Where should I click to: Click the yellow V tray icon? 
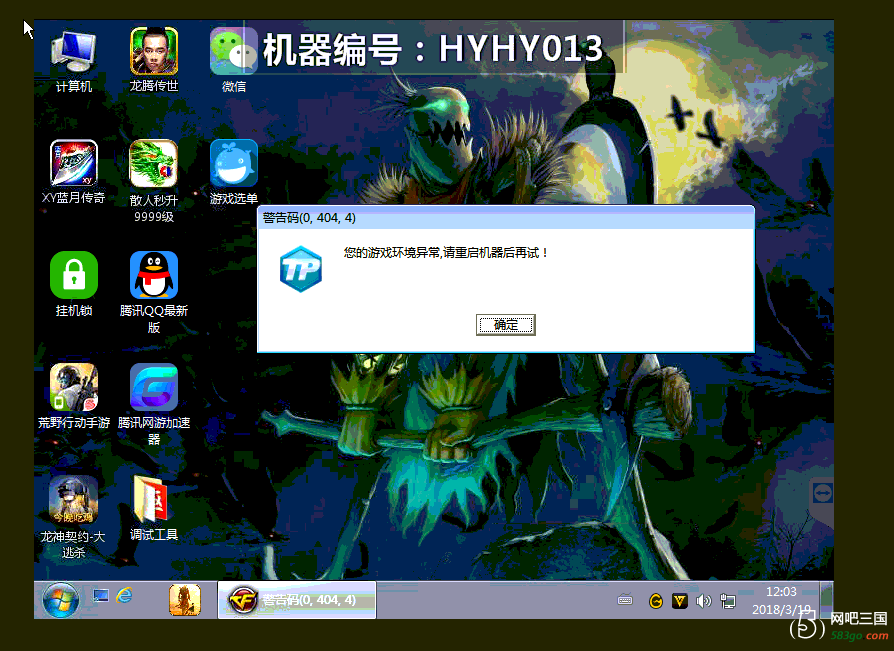680,601
